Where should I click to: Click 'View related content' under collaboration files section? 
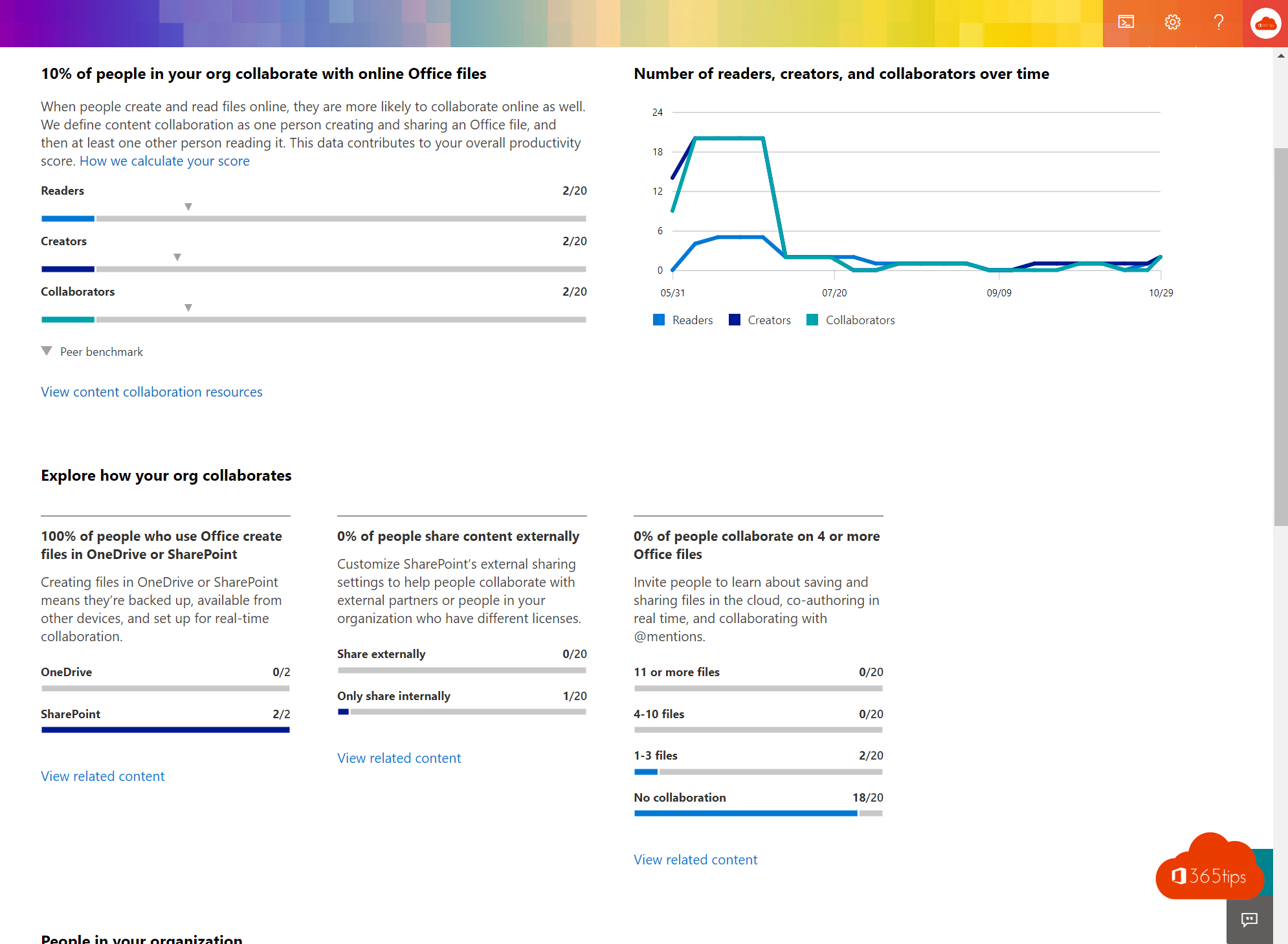click(695, 859)
